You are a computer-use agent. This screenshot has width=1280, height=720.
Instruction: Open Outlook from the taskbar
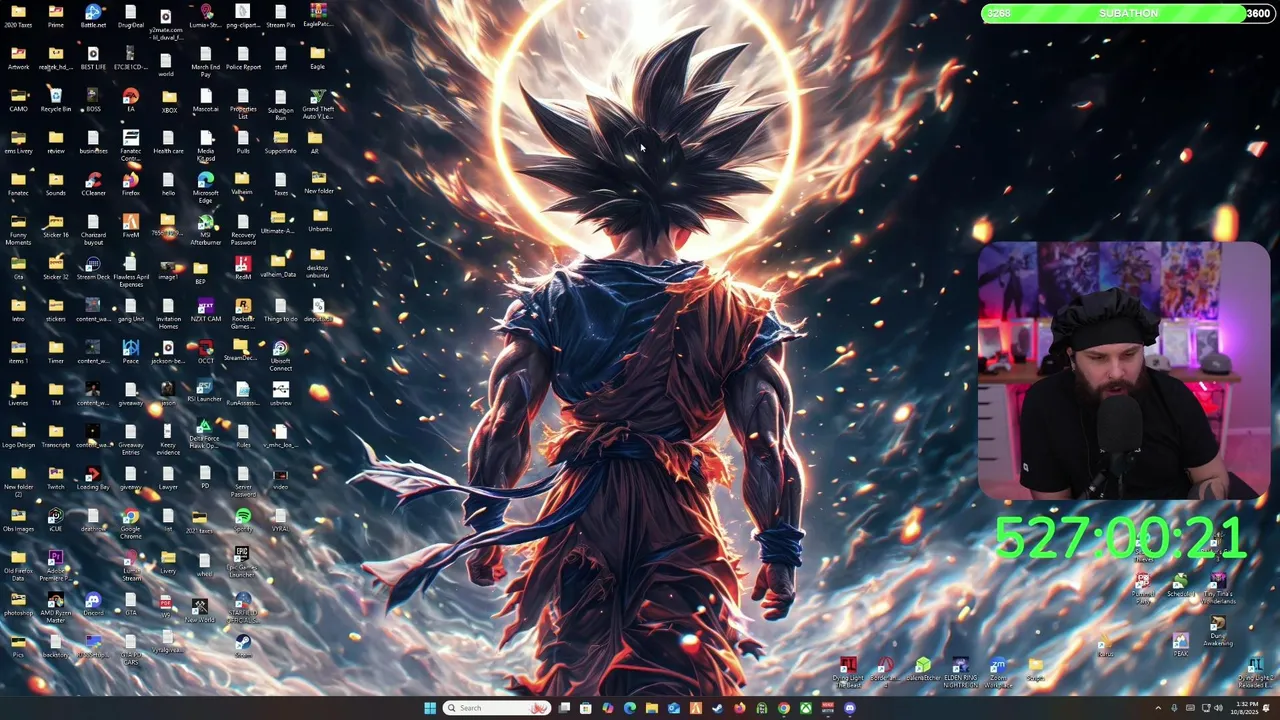pos(674,708)
